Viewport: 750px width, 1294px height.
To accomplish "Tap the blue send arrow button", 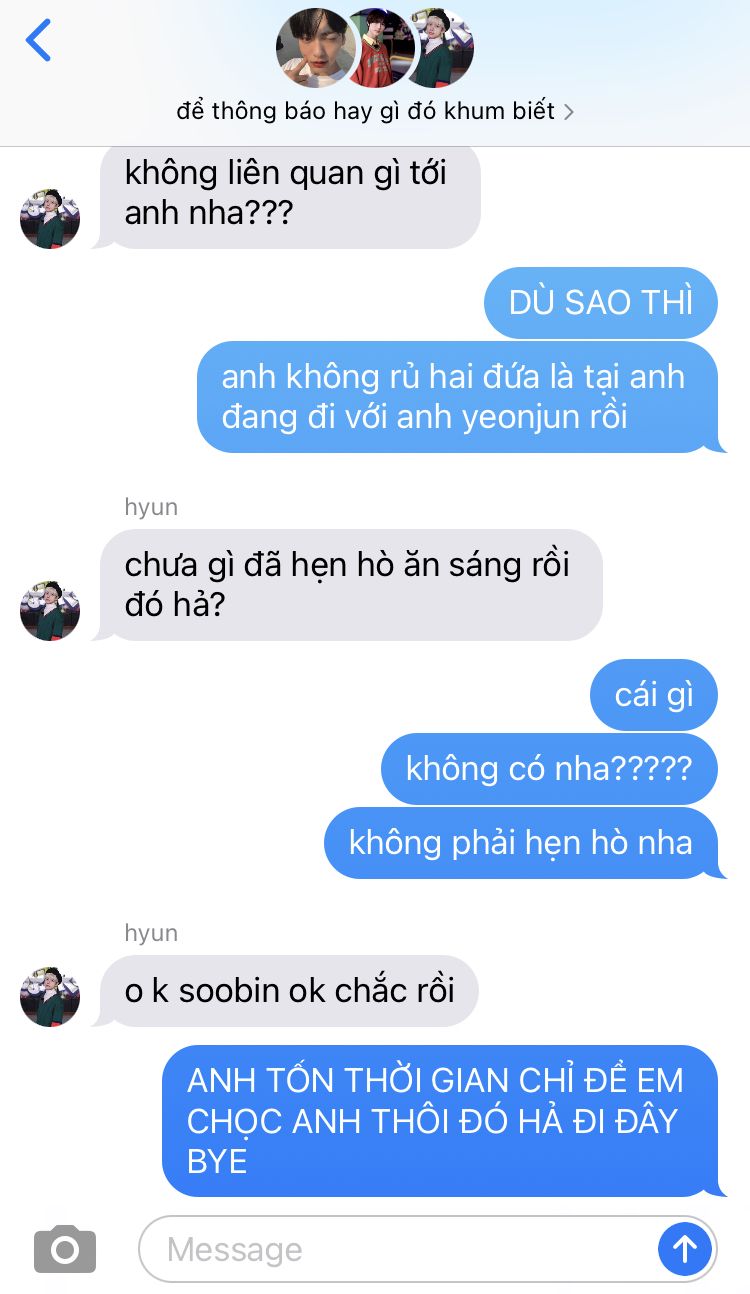I will (x=685, y=1248).
